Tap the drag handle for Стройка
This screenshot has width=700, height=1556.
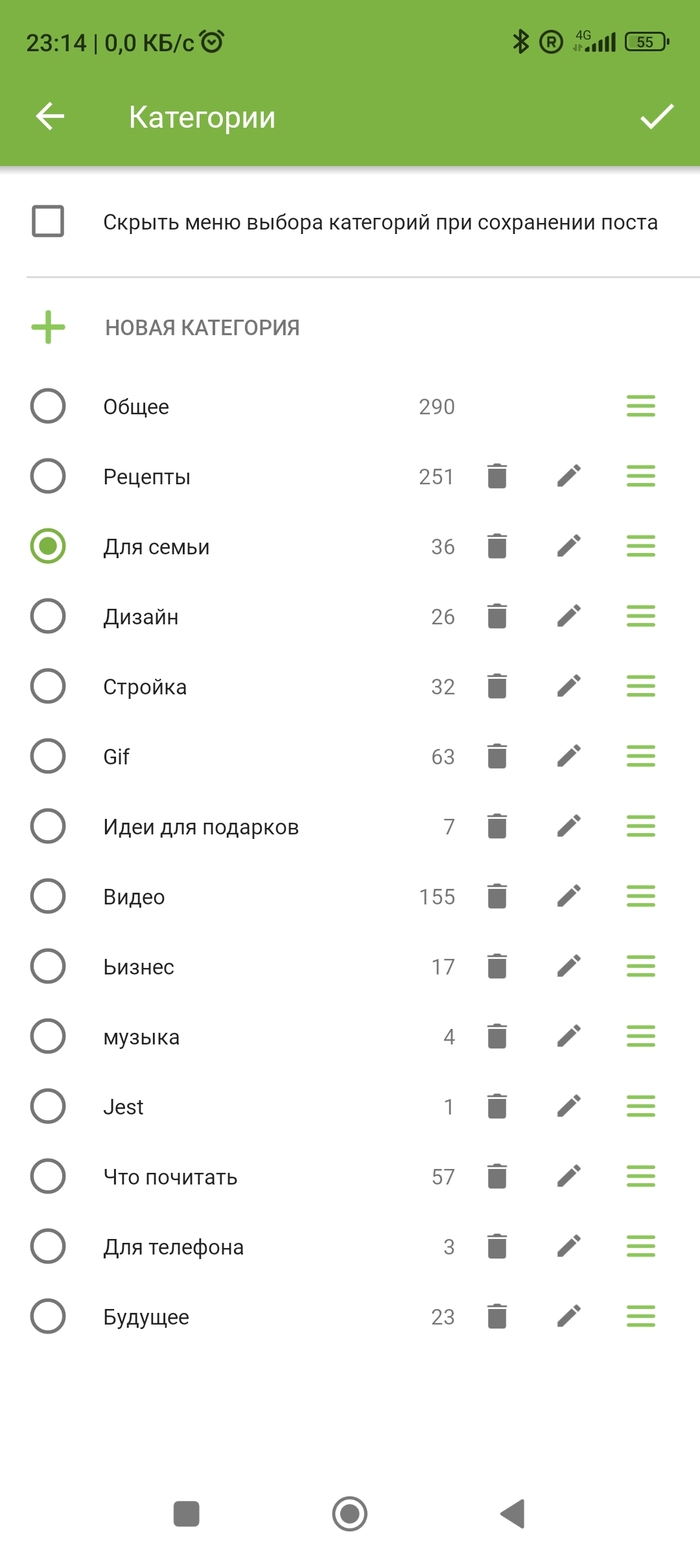coord(641,687)
